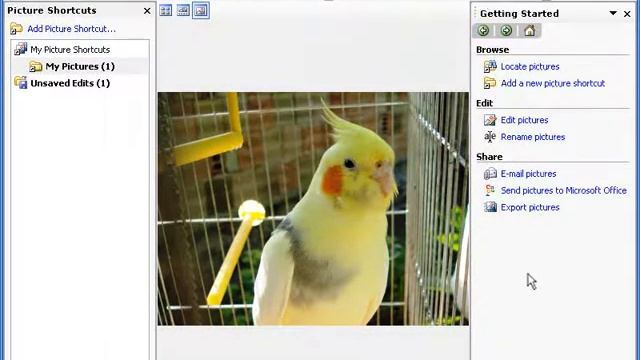Click the Export pictures icon
640x360 pixels.
coord(490,207)
